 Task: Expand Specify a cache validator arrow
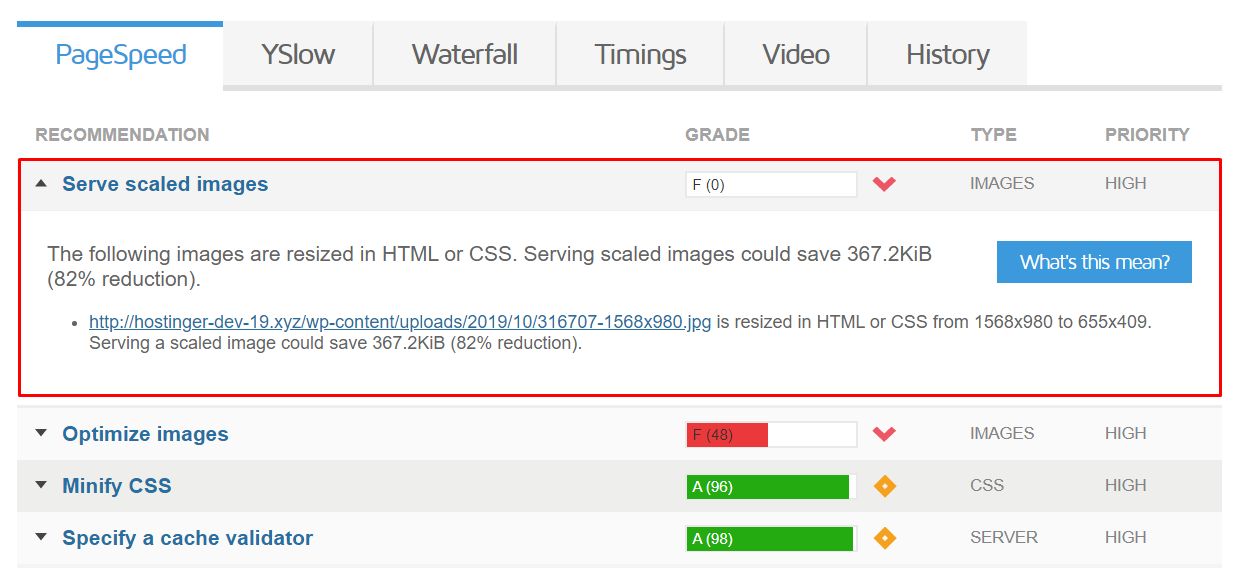pyautogui.click(x=41, y=538)
